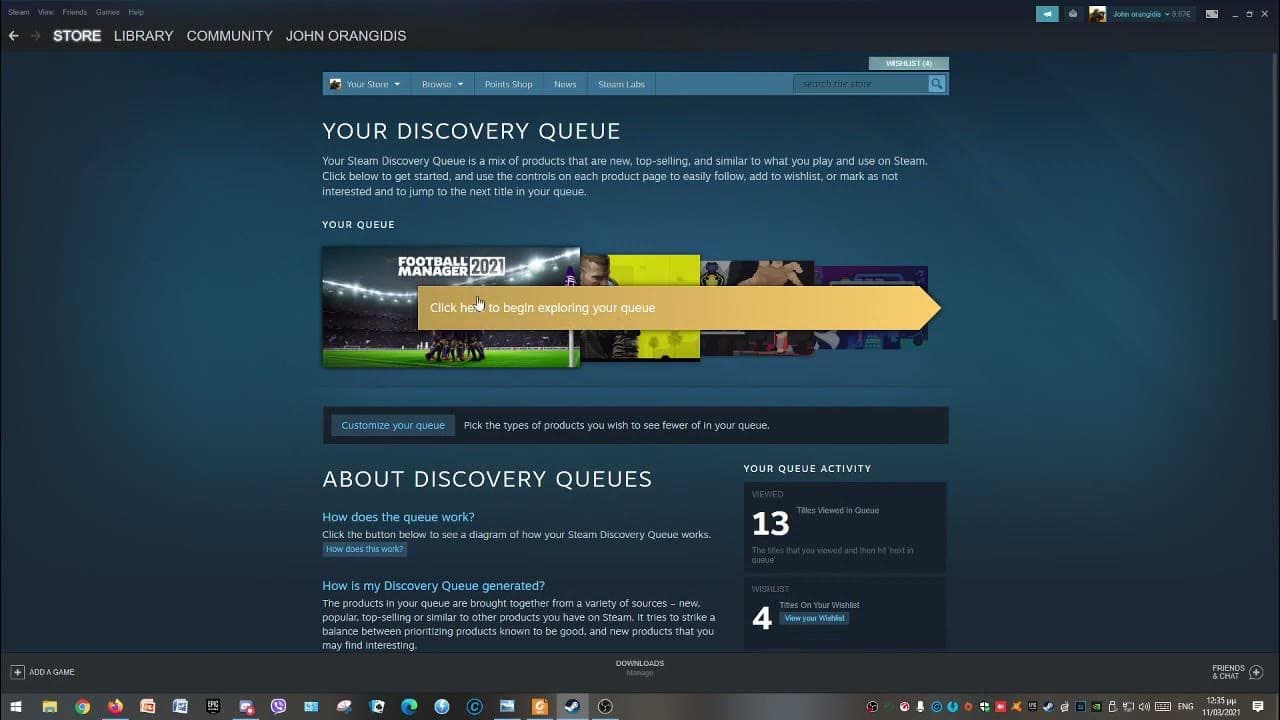Open the Points Shop
1280x720 pixels.
508,84
